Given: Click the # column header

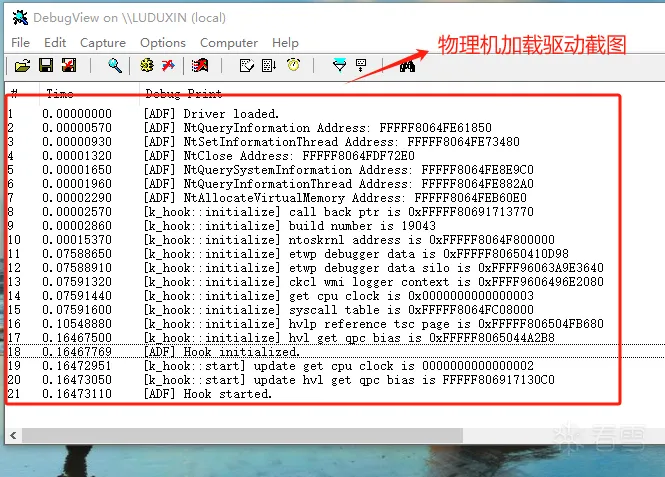Looking at the screenshot, I should (14, 93).
